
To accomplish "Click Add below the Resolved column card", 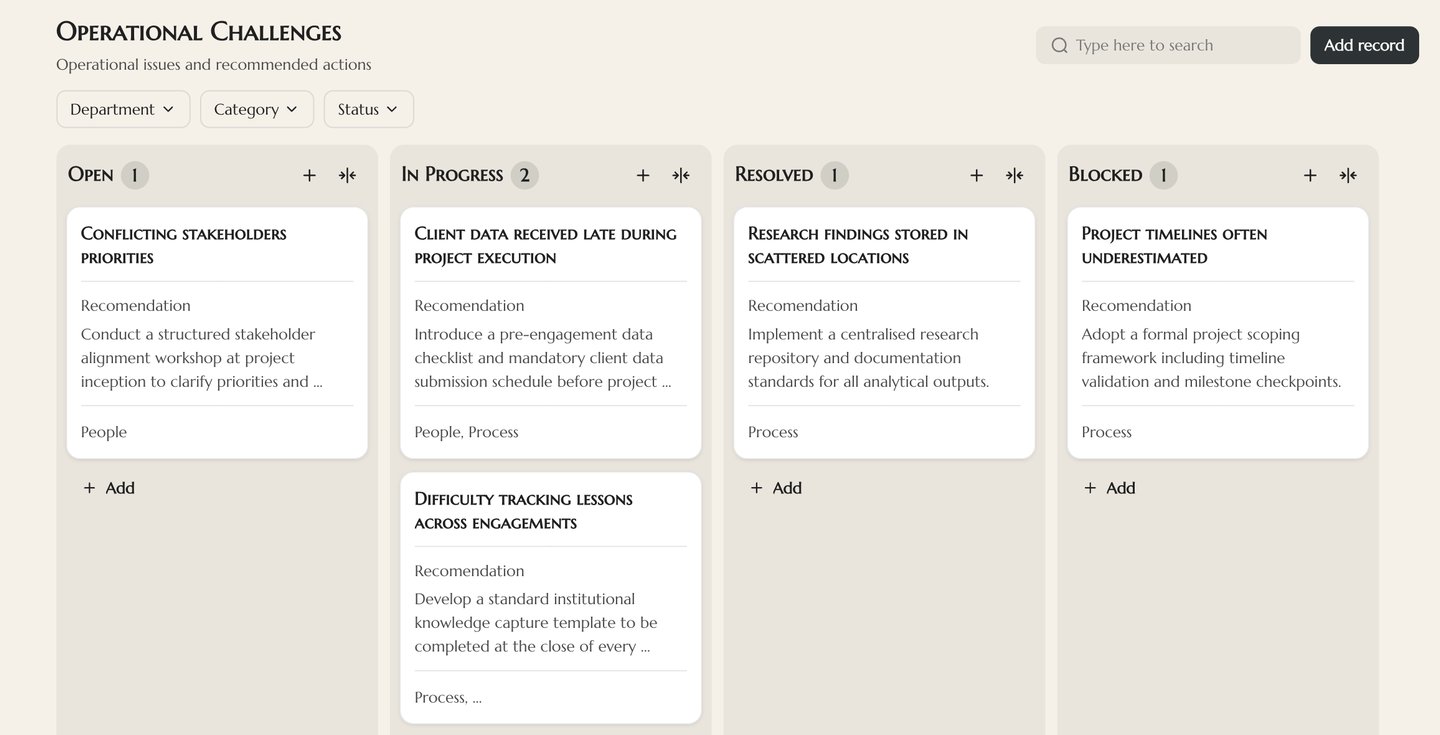I will pyautogui.click(x=776, y=488).
